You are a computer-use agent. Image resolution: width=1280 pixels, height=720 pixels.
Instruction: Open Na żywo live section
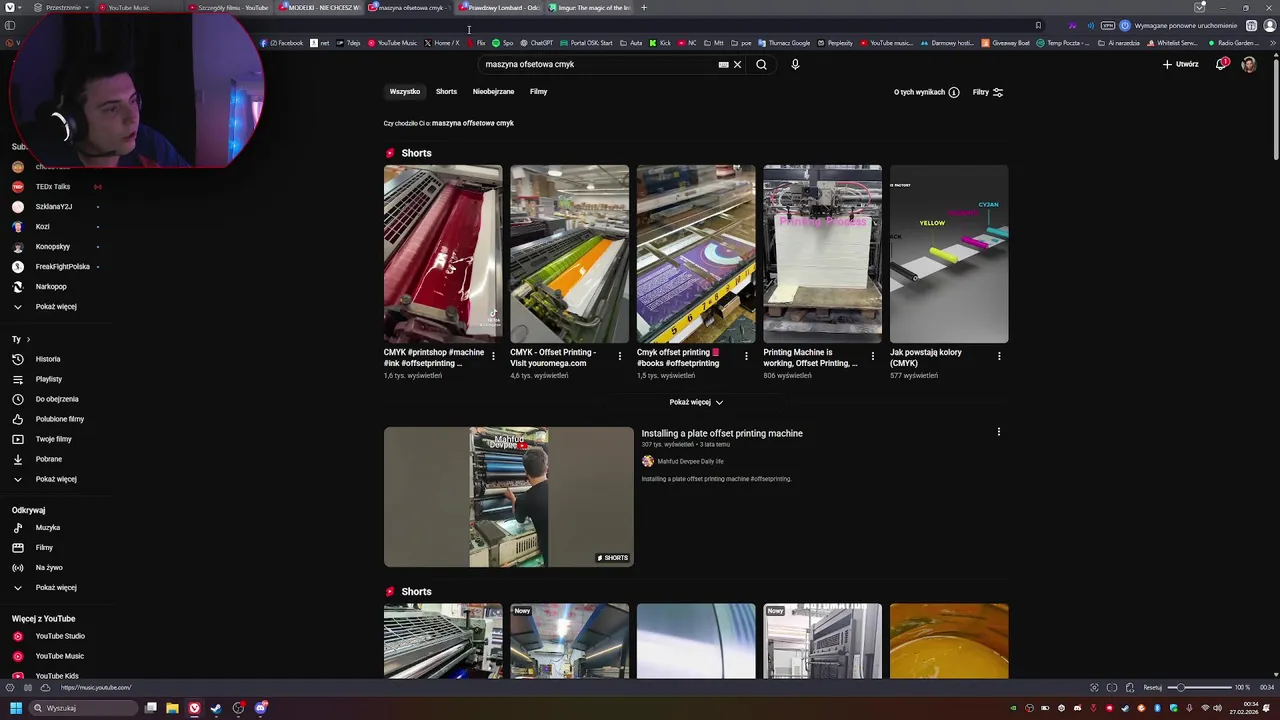49,568
